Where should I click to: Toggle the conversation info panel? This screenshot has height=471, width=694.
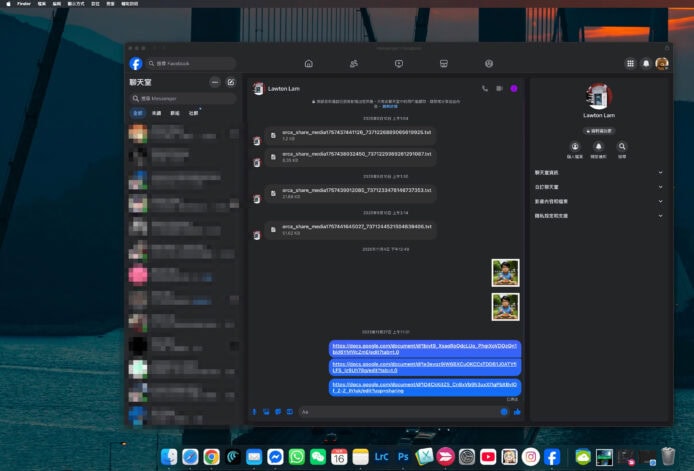pyautogui.click(x=513, y=88)
